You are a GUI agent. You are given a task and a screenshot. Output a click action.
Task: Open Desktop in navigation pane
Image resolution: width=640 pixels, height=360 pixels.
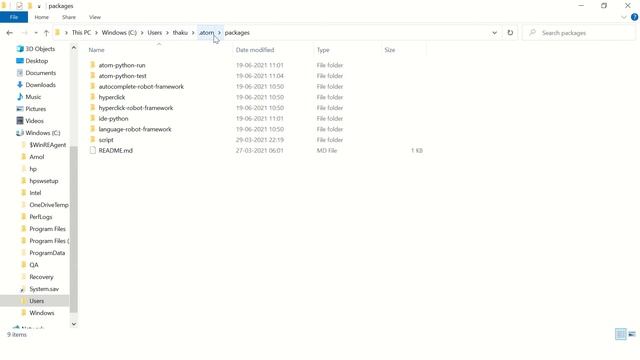pos(37,61)
